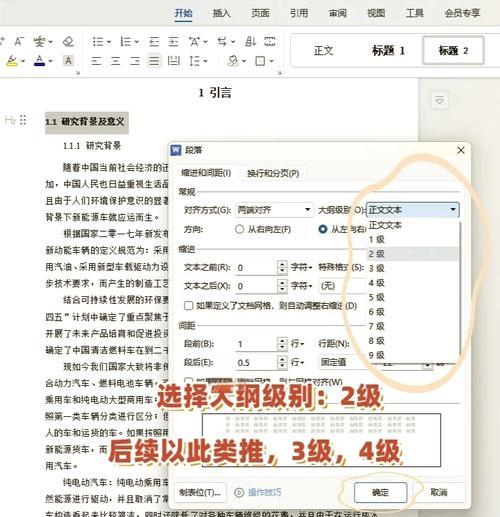
Task: Choose 2 级 from outline level list
Action: click(412, 254)
